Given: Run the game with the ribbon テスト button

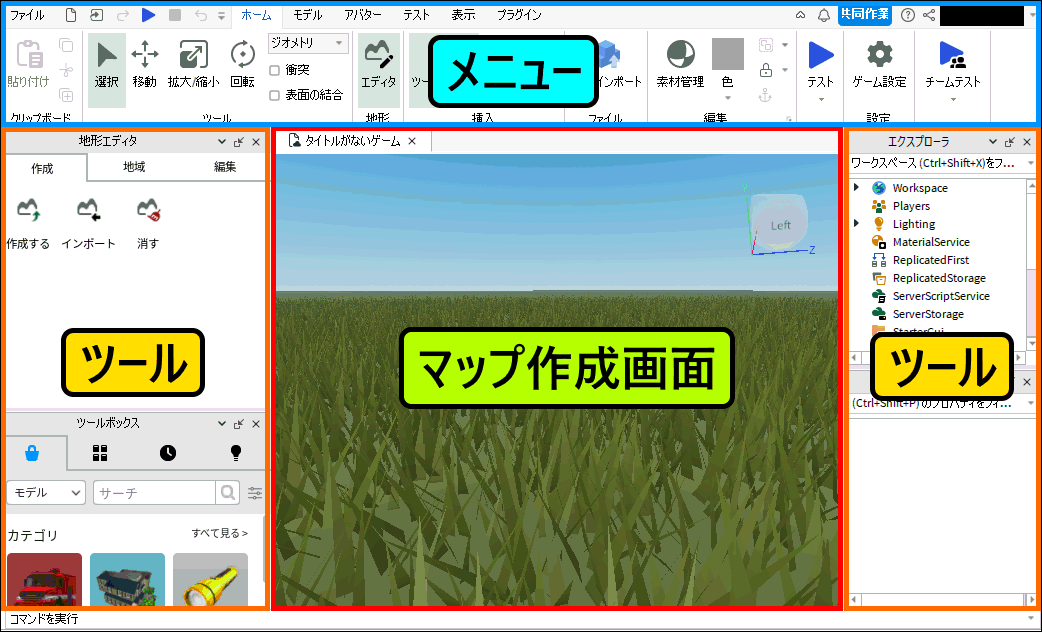Looking at the screenshot, I should point(821,63).
